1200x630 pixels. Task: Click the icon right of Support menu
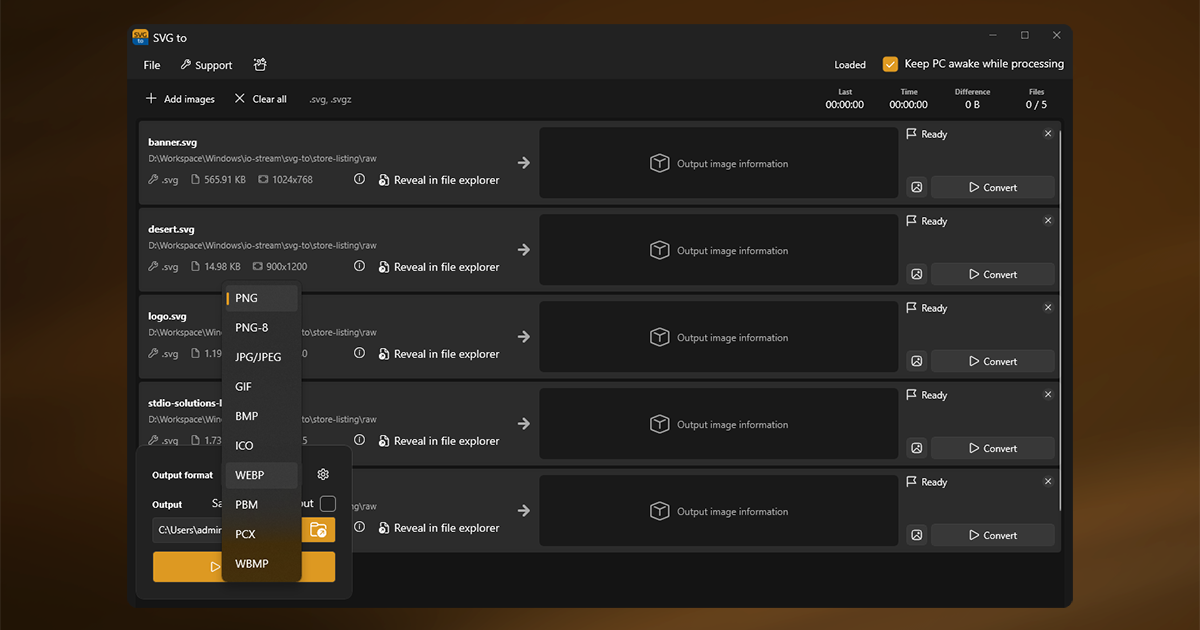(x=260, y=65)
